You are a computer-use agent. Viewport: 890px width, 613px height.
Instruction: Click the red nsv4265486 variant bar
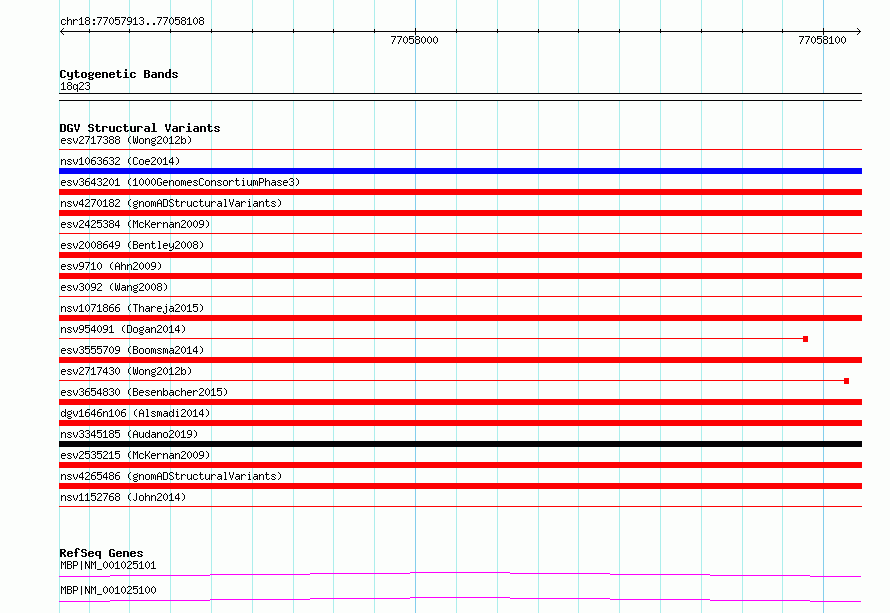[x=460, y=486]
